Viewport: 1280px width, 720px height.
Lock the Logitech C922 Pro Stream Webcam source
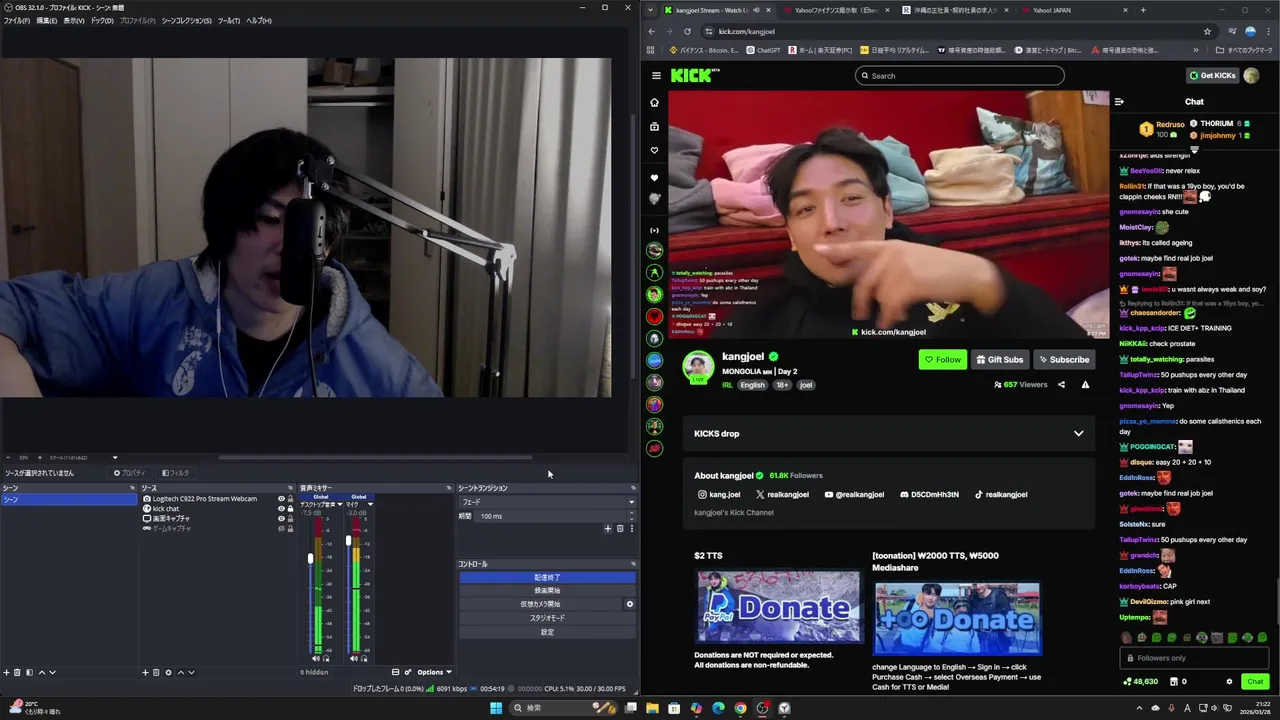click(291, 498)
